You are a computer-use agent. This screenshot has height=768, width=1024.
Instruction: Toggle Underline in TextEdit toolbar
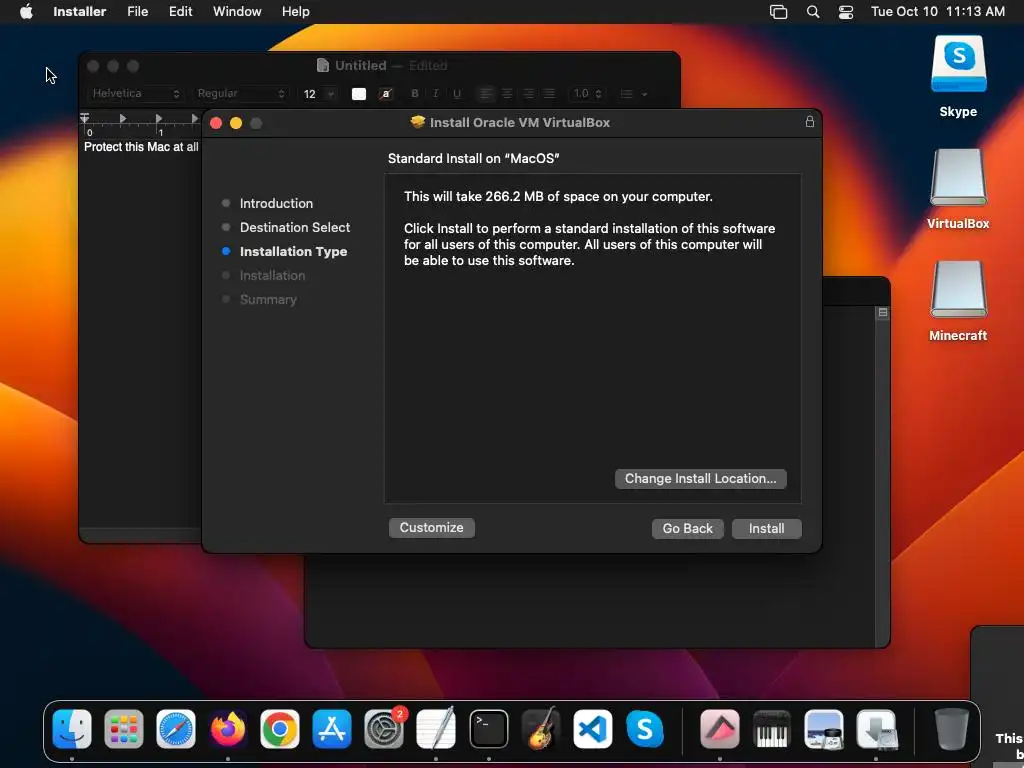coord(457,93)
